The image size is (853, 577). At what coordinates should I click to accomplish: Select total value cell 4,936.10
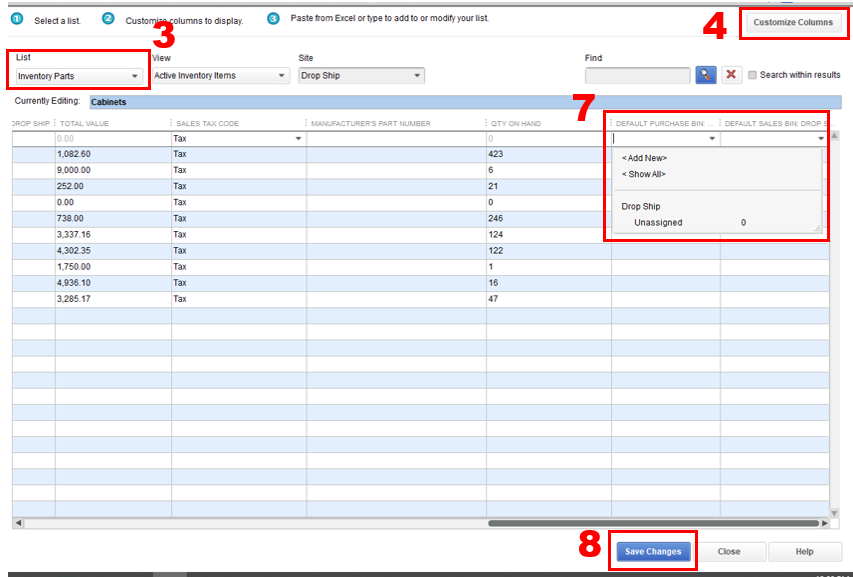113,283
